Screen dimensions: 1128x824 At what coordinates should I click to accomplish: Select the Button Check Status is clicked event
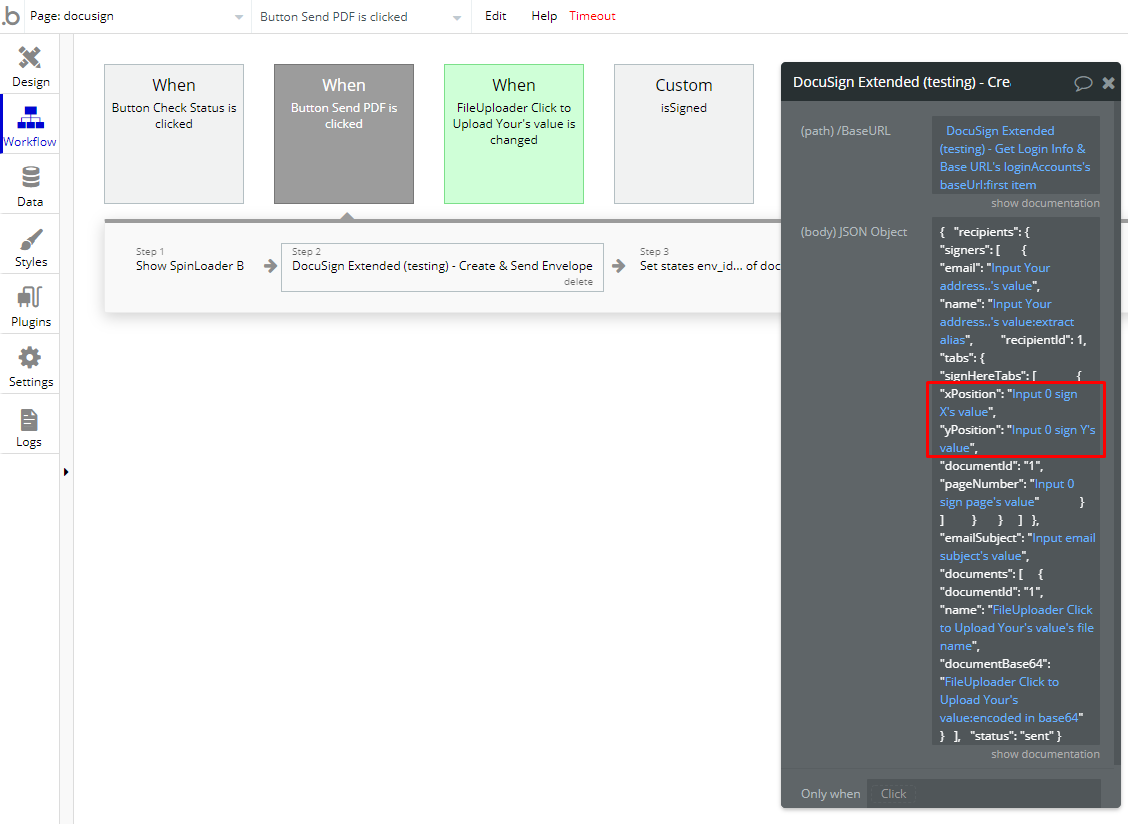174,134
